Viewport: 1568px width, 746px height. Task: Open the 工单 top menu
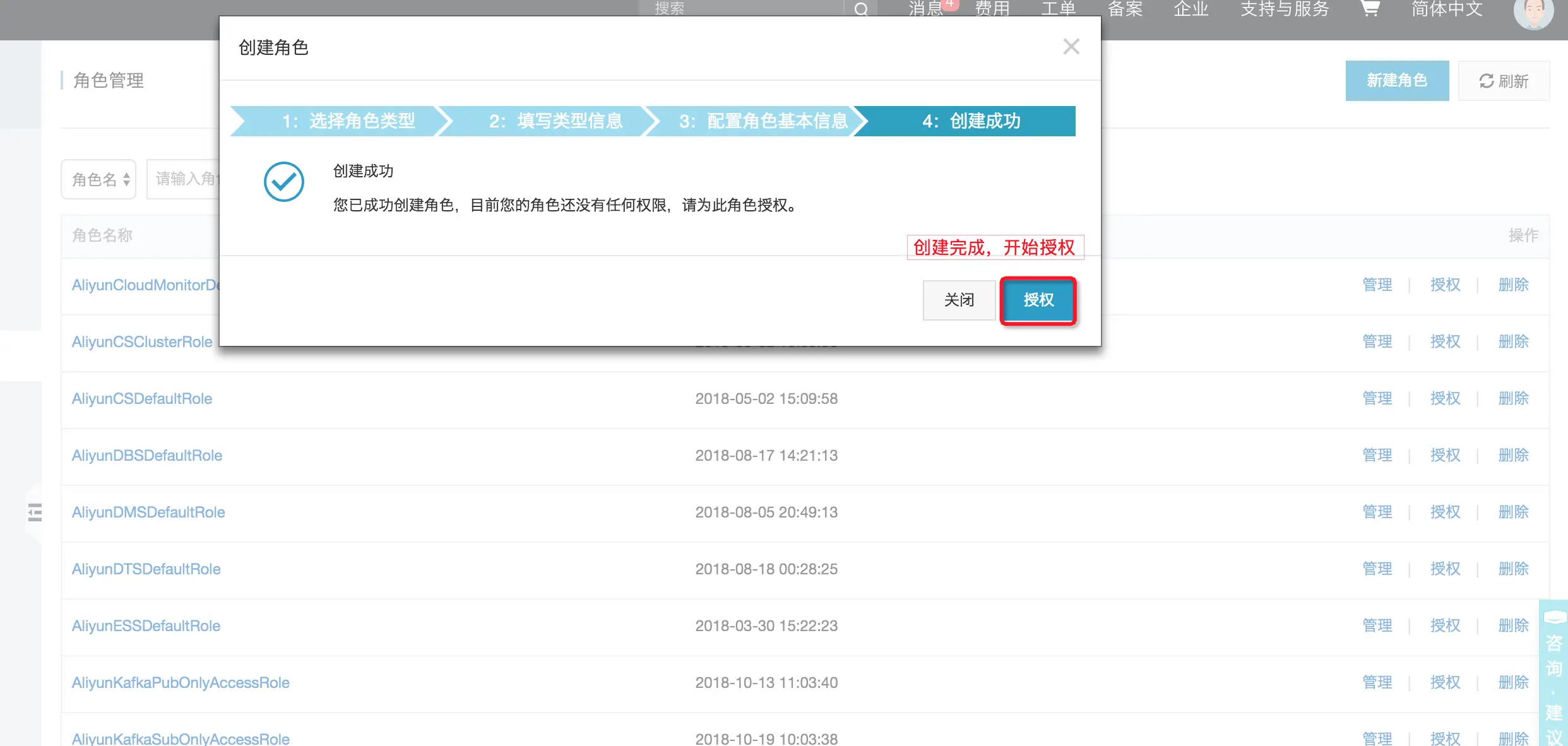(1059, 9)
